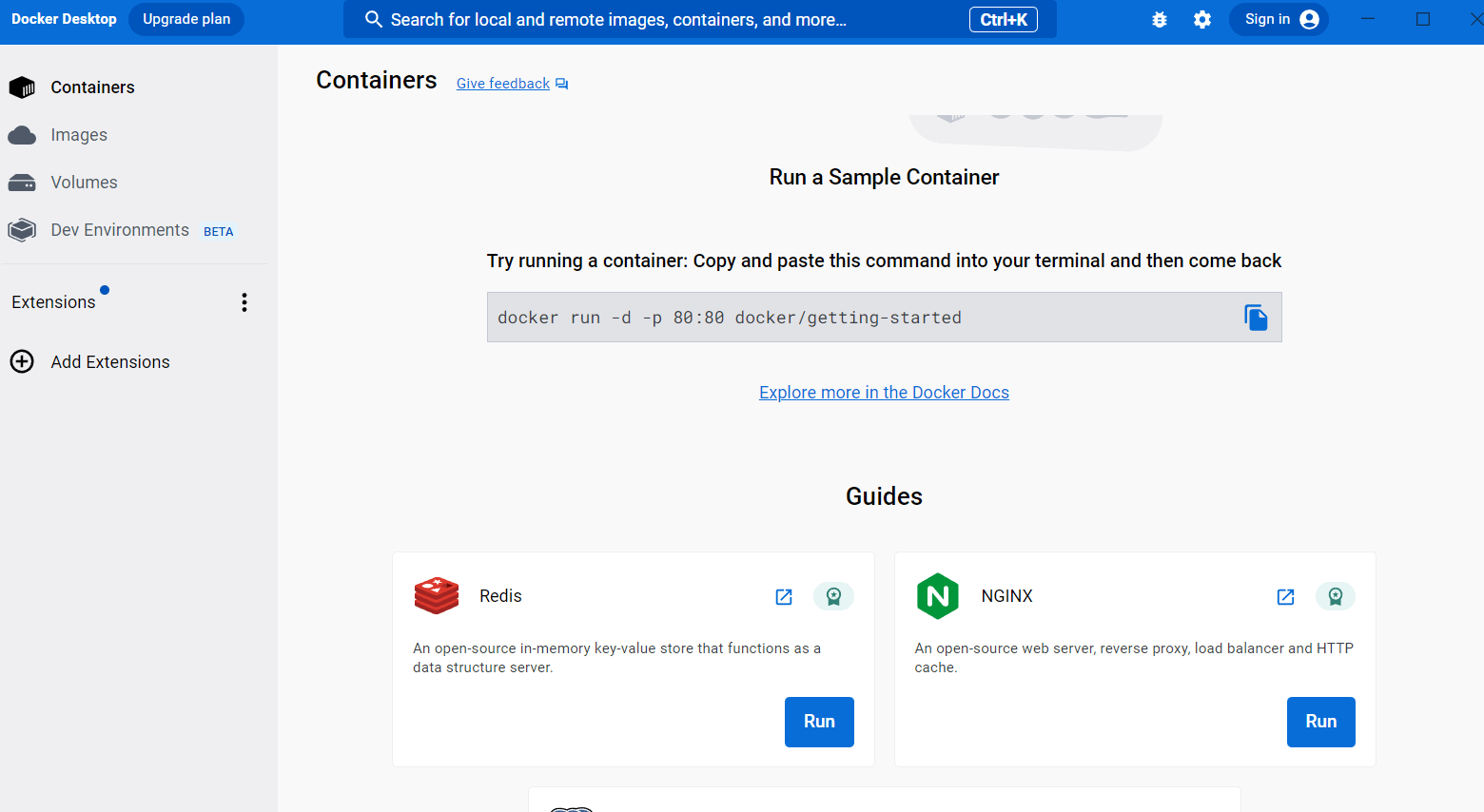Click the search field for images and containers

[x=699, y=19]
